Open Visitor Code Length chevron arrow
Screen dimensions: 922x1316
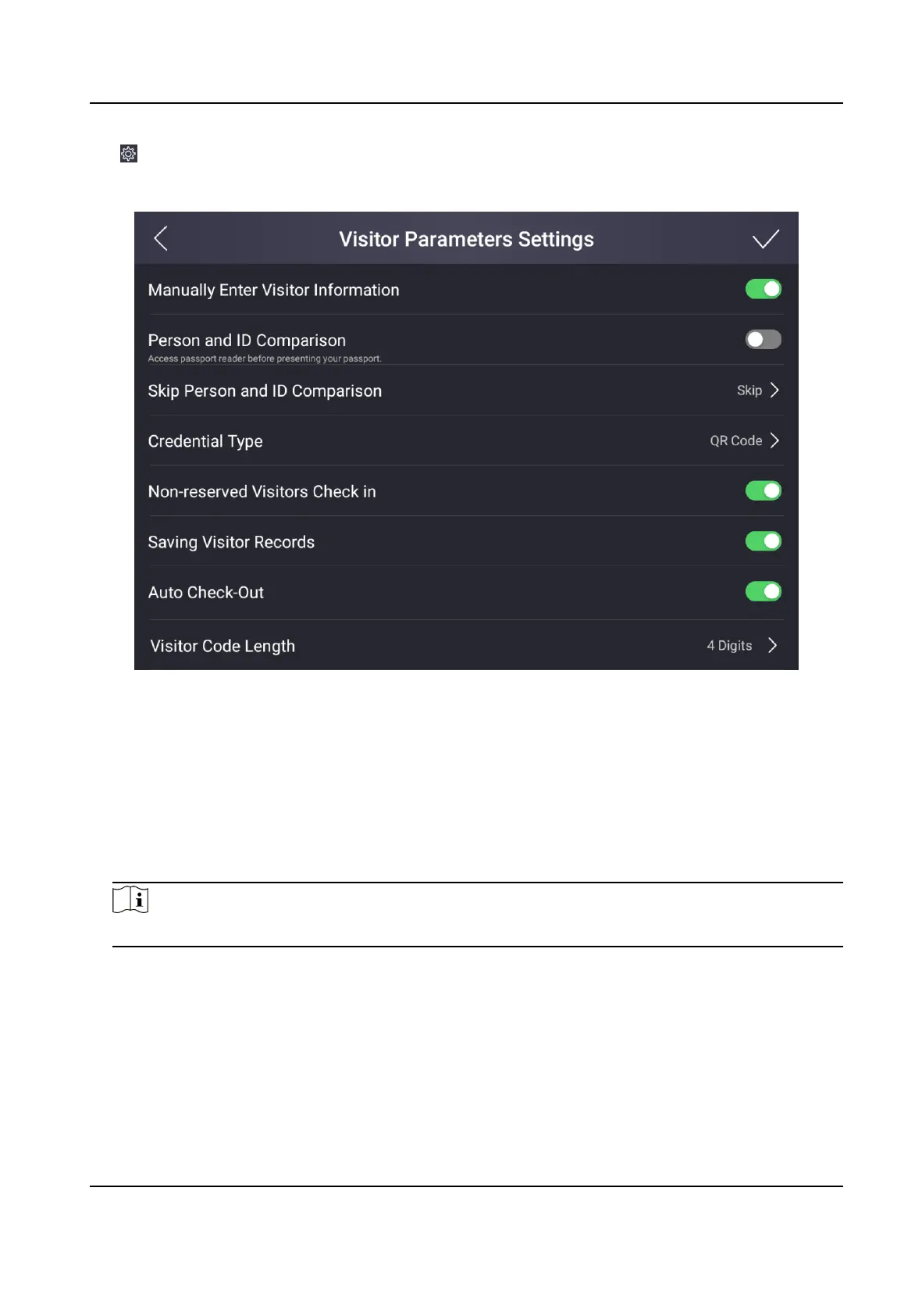pos(772,645)
